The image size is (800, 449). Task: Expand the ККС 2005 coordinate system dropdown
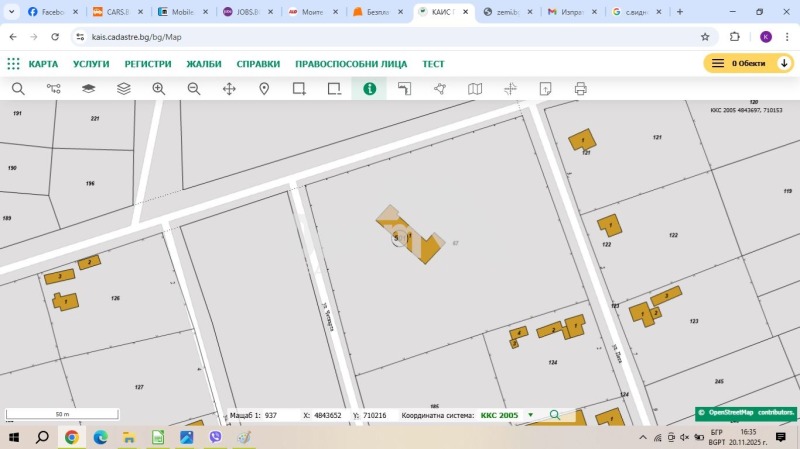530,415
